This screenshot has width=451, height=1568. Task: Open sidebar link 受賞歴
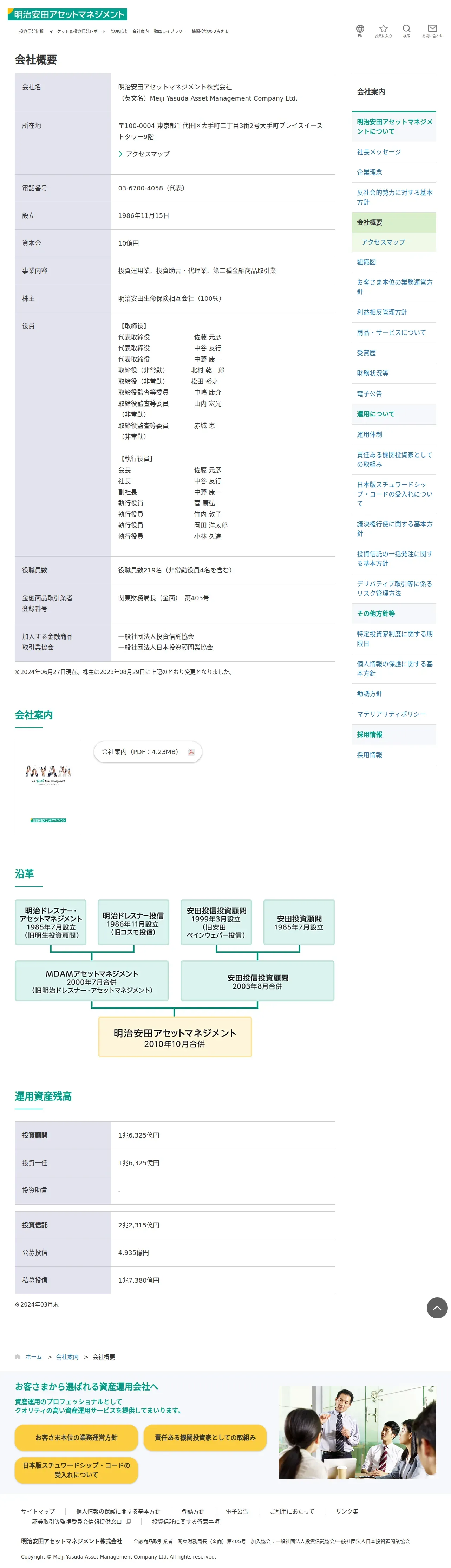pyautogui.click(x=394, y=353)
